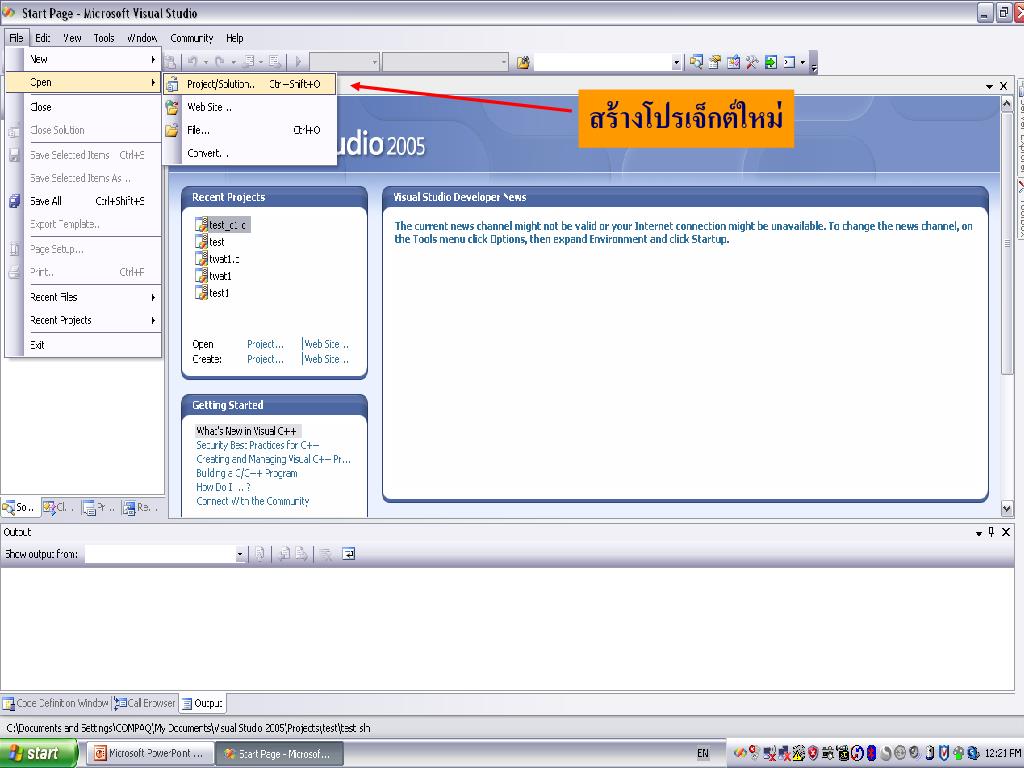Open the Properties Window toolbar icon
Viewport: 1024px width, 768px height.
[715, 62]
